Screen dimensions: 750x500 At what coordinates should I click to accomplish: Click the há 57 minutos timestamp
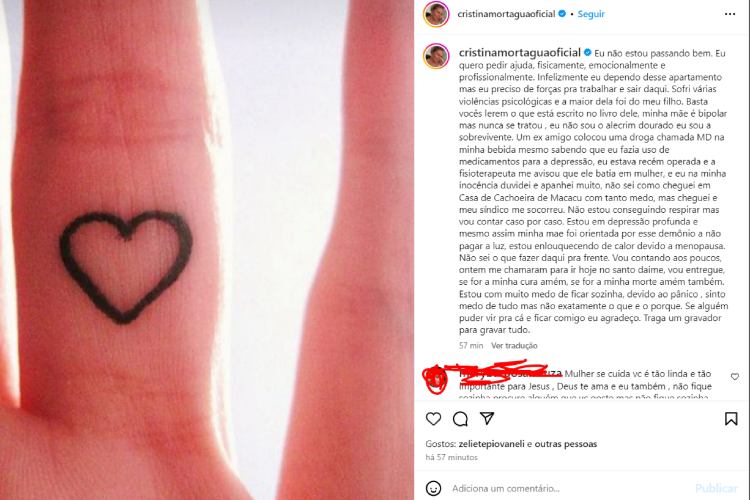point(452,457)
